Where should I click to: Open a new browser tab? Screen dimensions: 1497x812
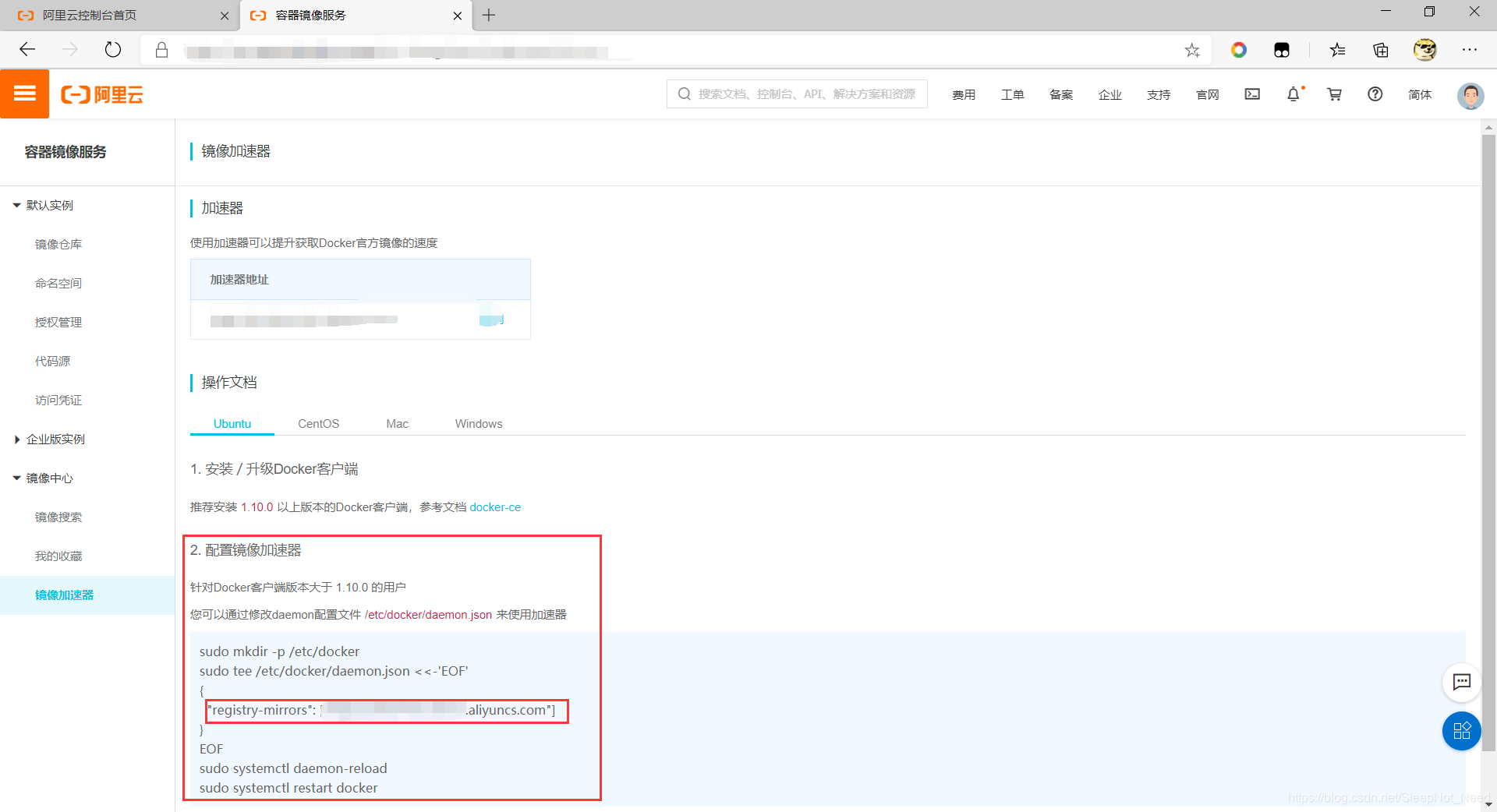click(489, 15)
